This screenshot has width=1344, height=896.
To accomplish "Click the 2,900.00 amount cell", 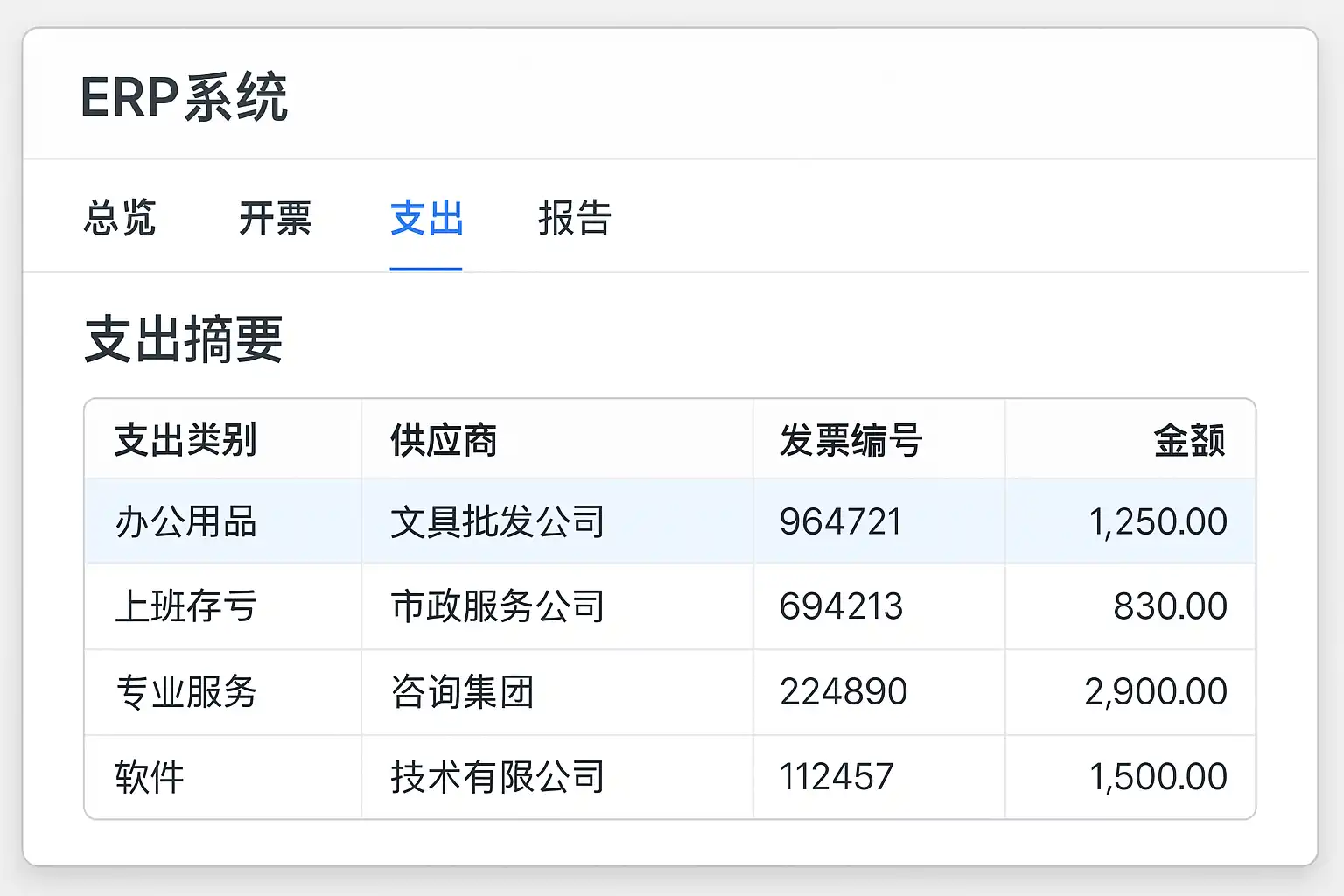I will (1155, 692).
